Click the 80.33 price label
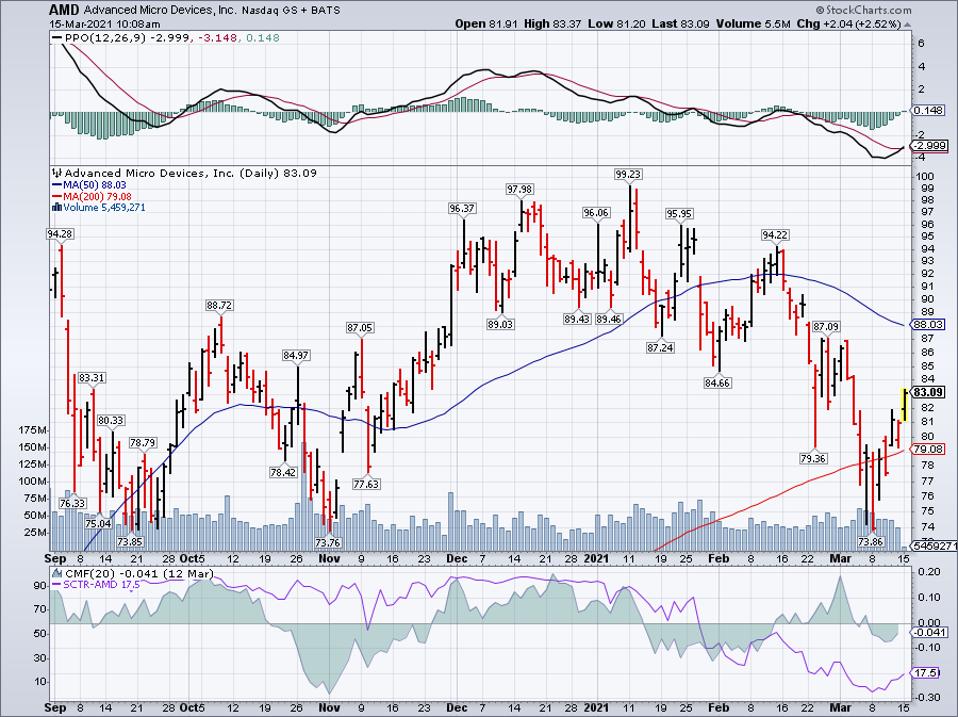Screen dimensions: 958x717 [x=111, y=420]
